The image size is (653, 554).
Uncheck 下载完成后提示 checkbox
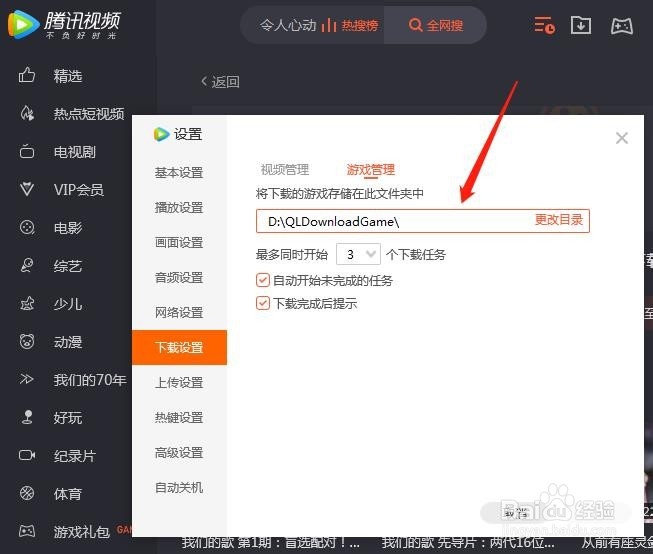click(263, 303)
